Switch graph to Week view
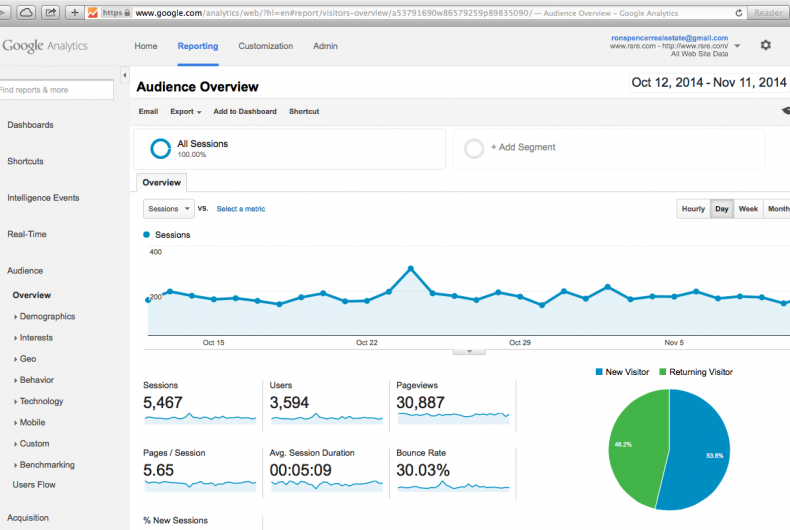This screenshot has width=790, height=530. (748, 209)
